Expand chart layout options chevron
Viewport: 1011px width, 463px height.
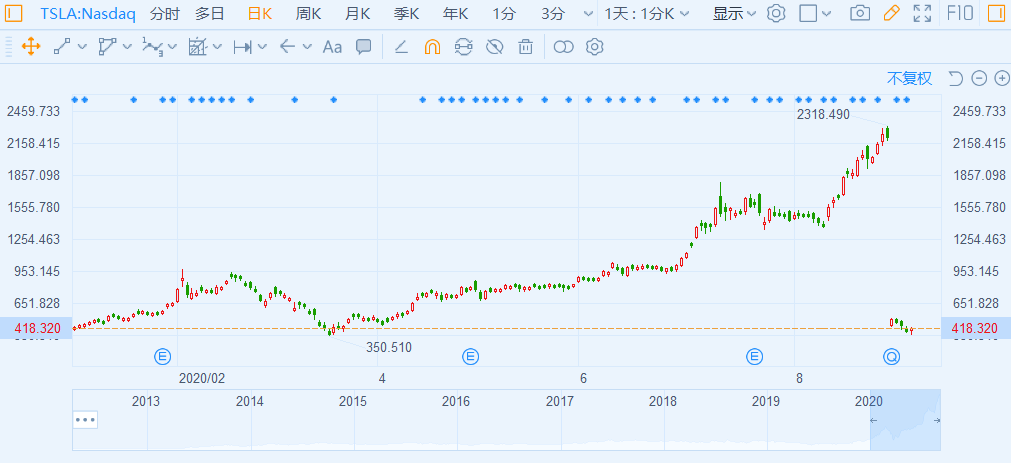[x=827, y=14]
